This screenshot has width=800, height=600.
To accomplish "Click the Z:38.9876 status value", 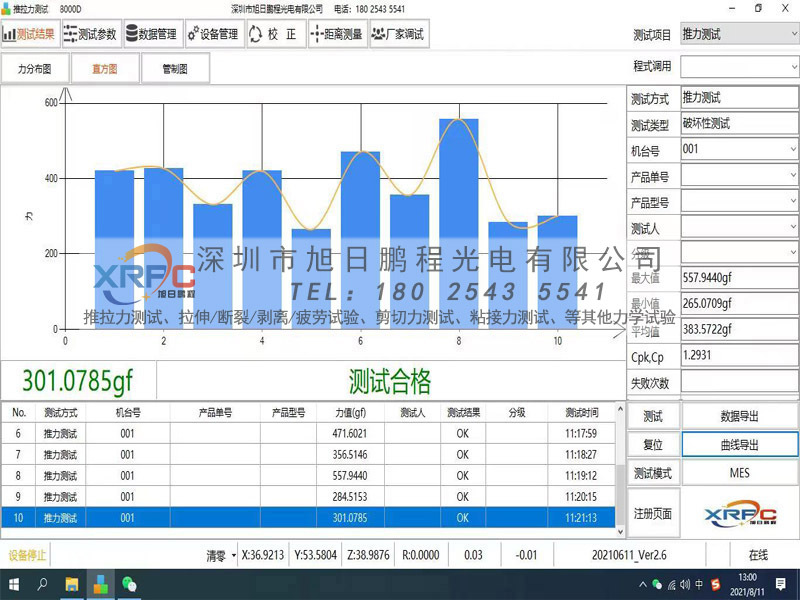I will 368,555.
